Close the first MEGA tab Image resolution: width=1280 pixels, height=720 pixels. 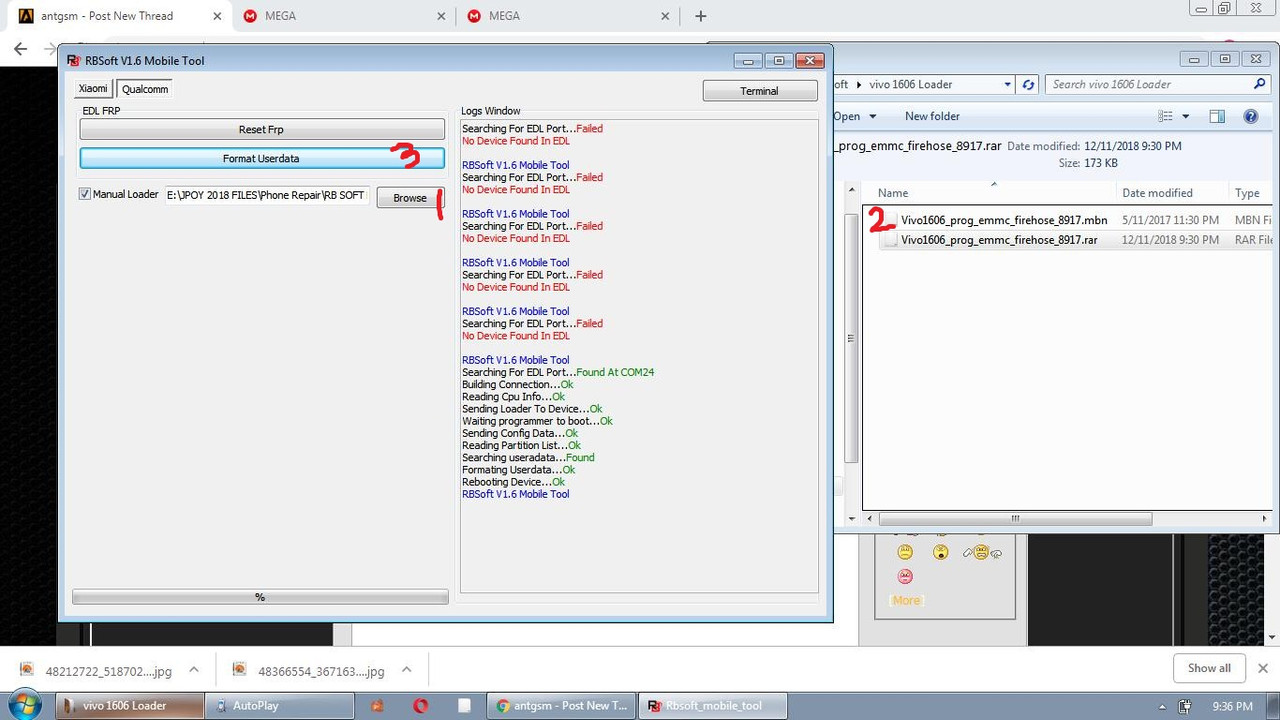point(442,16)
